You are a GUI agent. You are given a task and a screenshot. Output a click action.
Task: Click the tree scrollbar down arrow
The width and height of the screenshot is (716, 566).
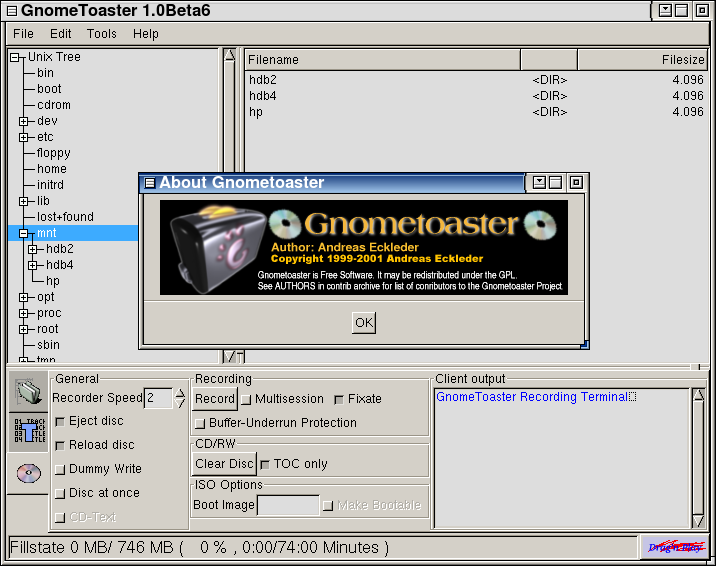(x=230, y=356)
